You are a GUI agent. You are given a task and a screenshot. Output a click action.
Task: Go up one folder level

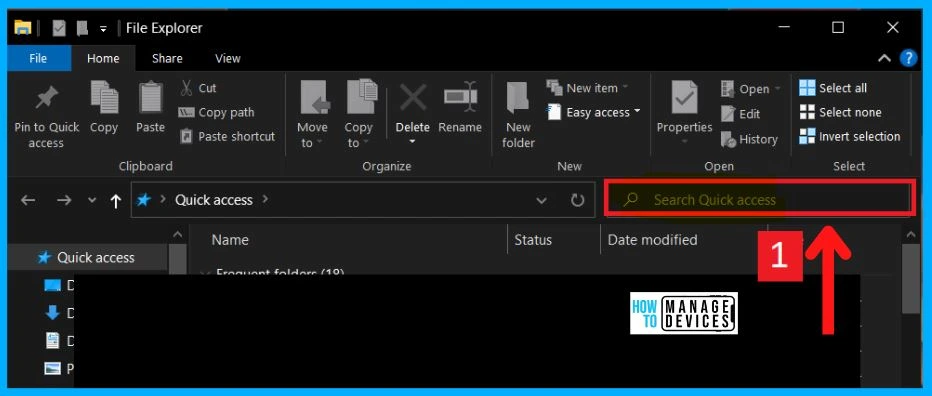point(115,201)
